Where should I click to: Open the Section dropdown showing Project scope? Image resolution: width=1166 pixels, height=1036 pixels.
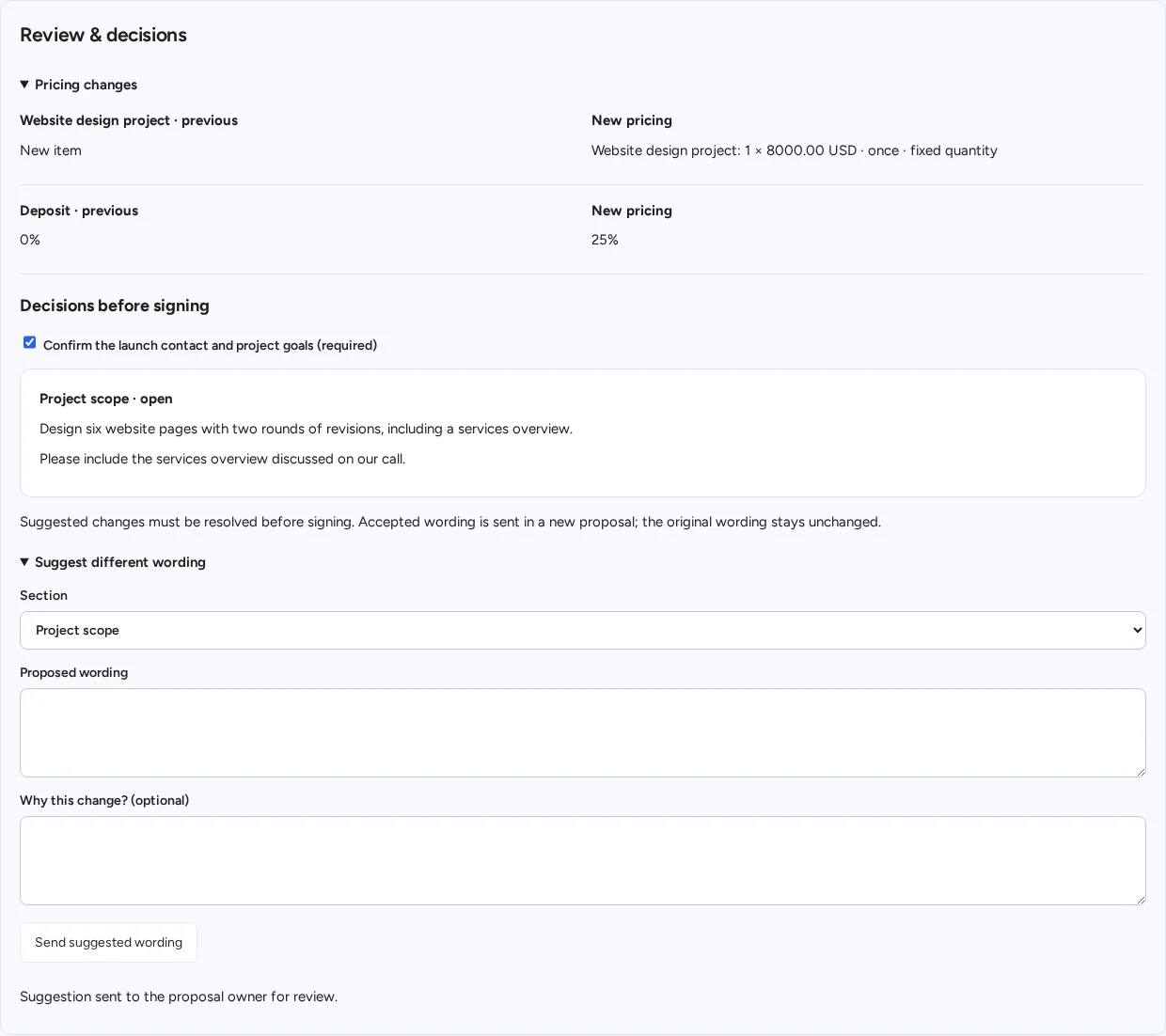point(583,630)
